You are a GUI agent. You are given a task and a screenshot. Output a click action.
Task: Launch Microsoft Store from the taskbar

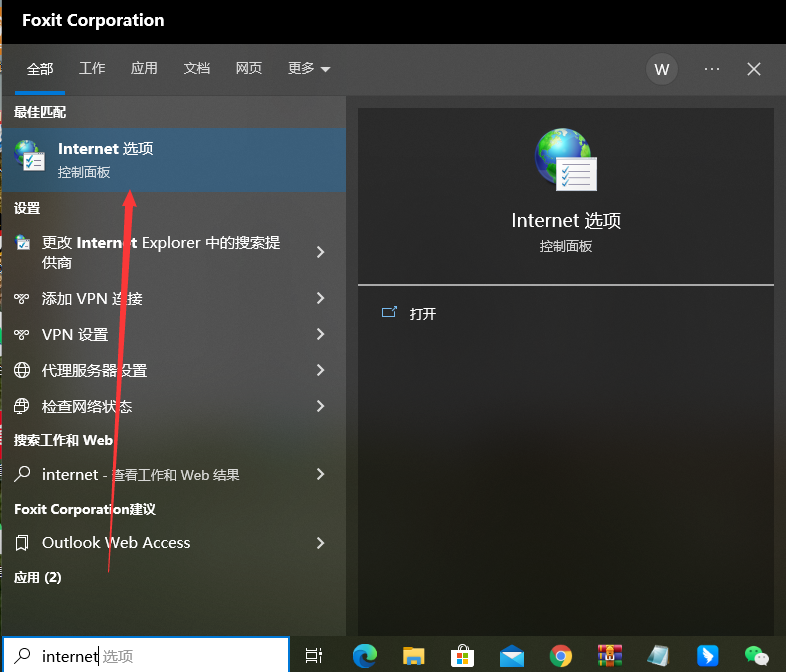click(462, 656)
